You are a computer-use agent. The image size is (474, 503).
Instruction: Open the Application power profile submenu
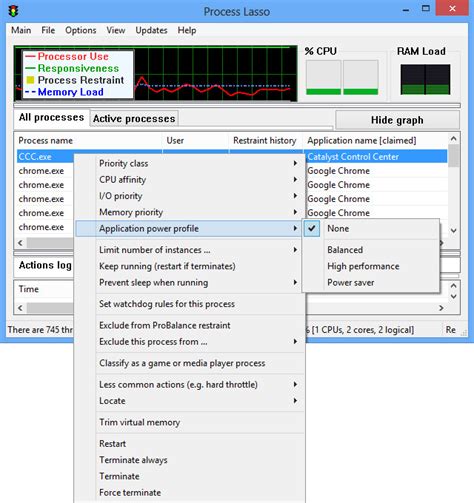[x=189, y=229]
